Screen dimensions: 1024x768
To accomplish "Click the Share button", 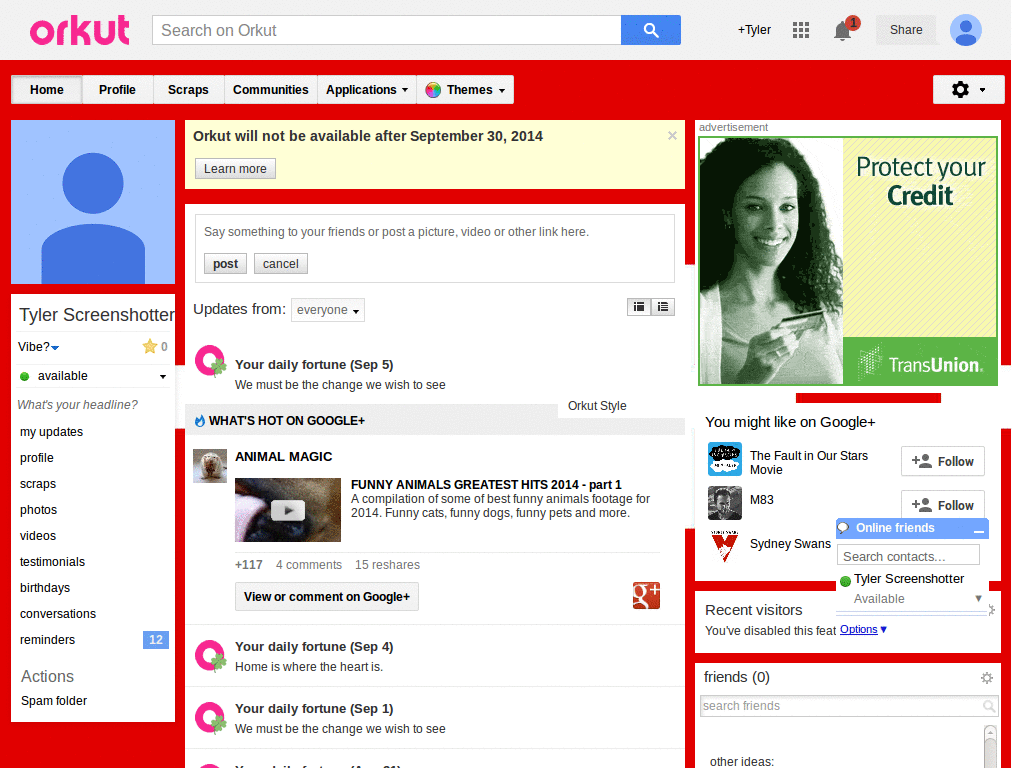I will coord(906,30).
